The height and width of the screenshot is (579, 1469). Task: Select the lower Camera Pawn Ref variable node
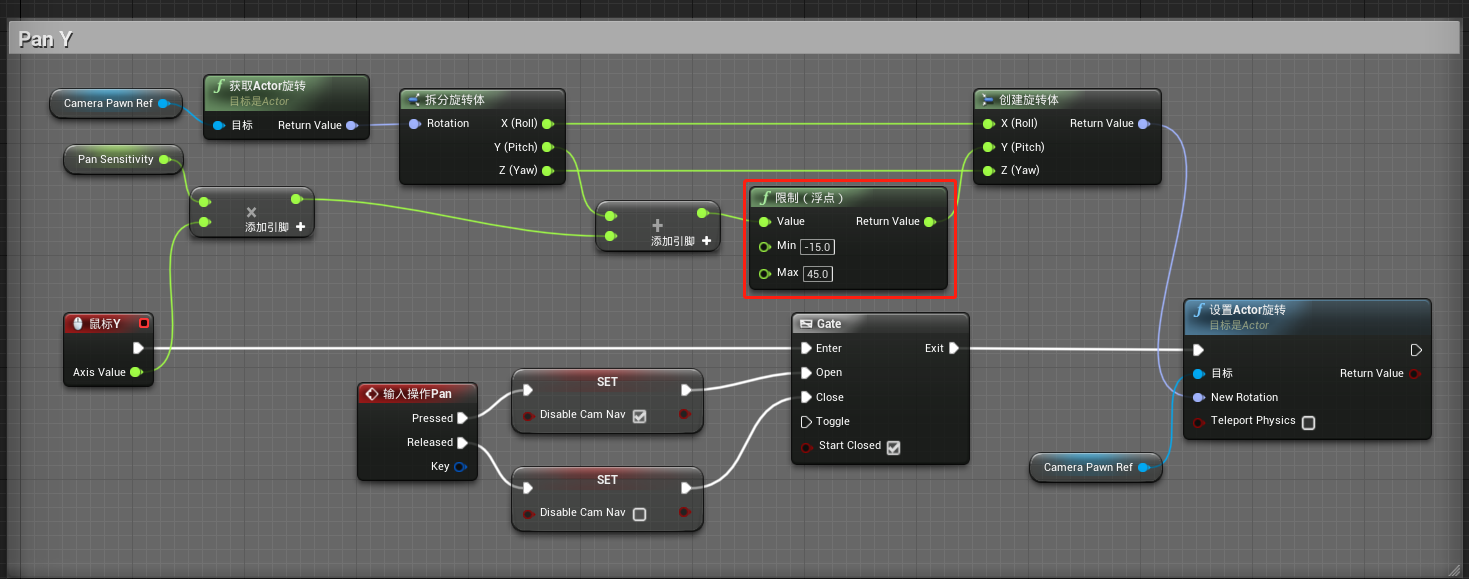(x=1096, y=467)
